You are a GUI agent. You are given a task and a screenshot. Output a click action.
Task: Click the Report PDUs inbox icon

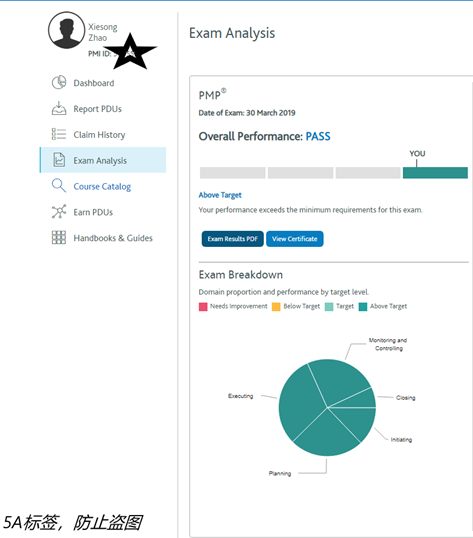click(59, 108)
